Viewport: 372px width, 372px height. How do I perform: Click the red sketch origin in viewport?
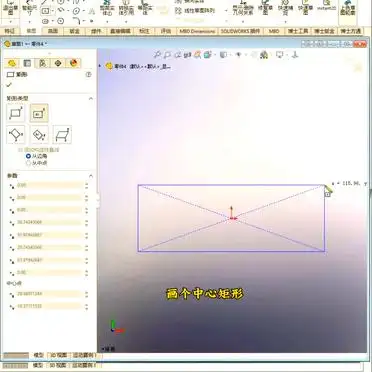tap(232, 218)
